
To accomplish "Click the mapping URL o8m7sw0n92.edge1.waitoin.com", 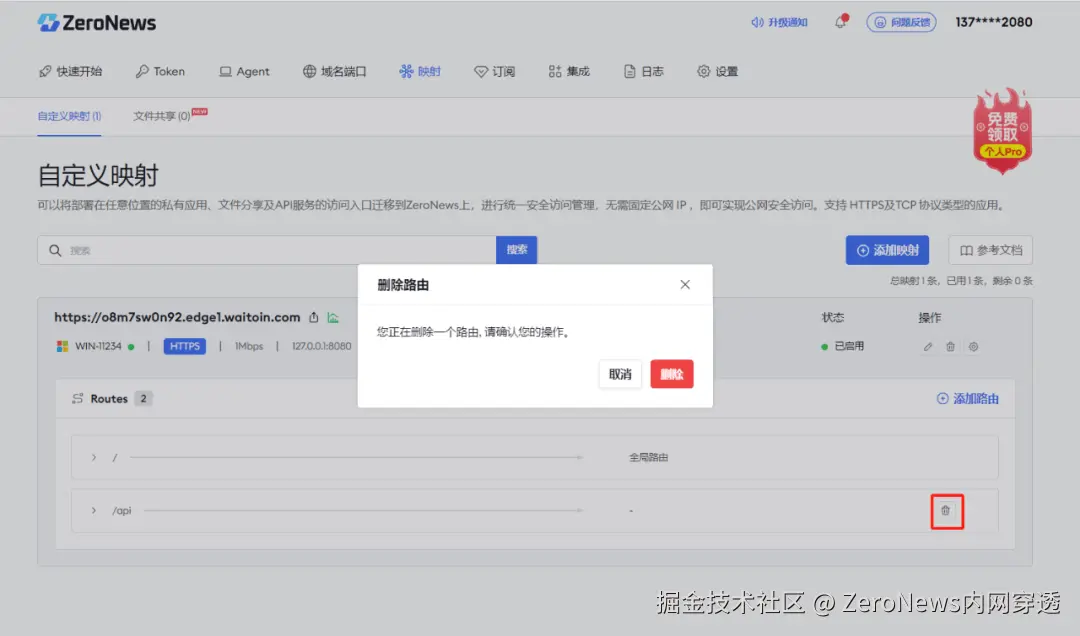I will click(x=177, y=317).
